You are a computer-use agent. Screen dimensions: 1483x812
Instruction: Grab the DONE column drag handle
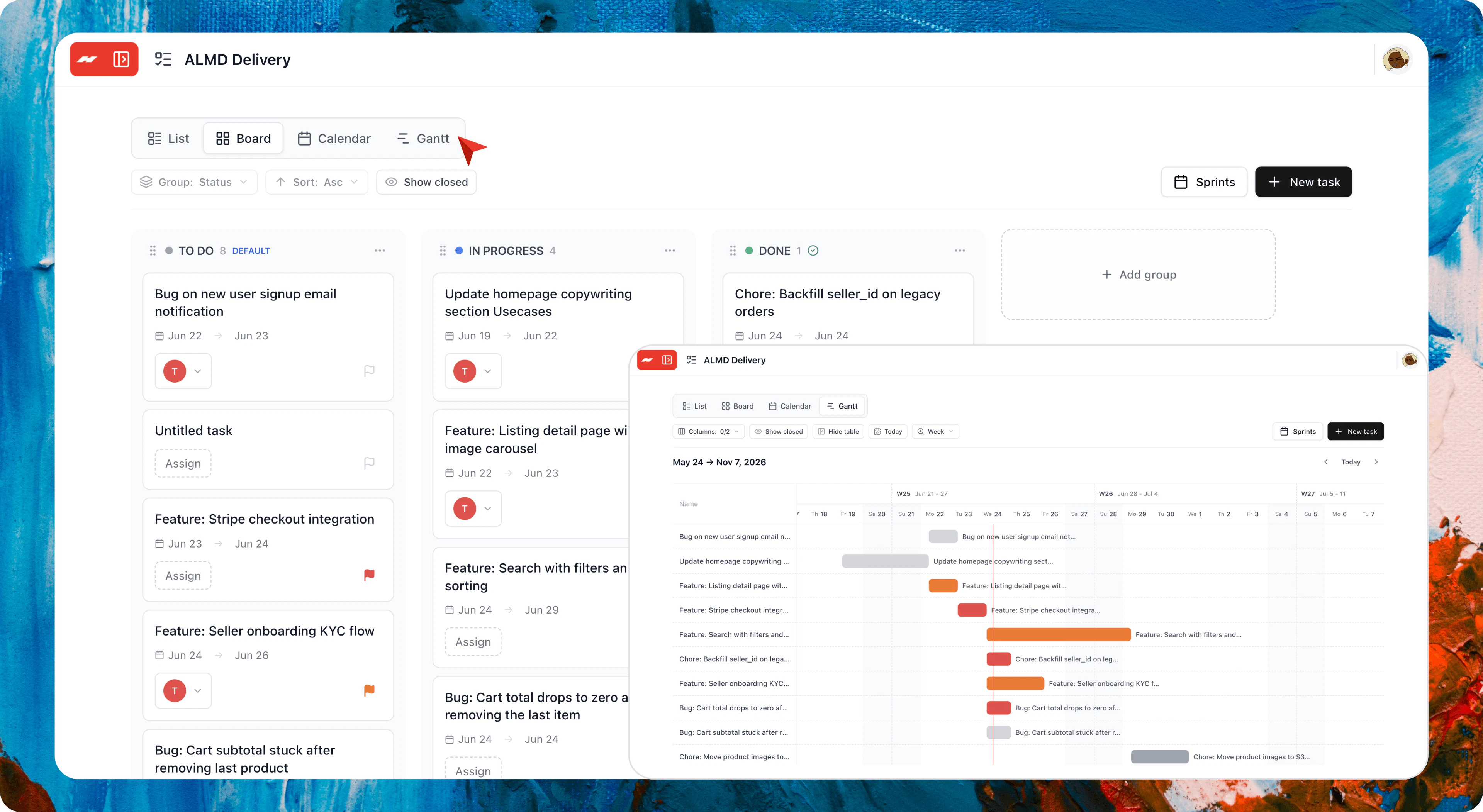(x=733, y=251)
